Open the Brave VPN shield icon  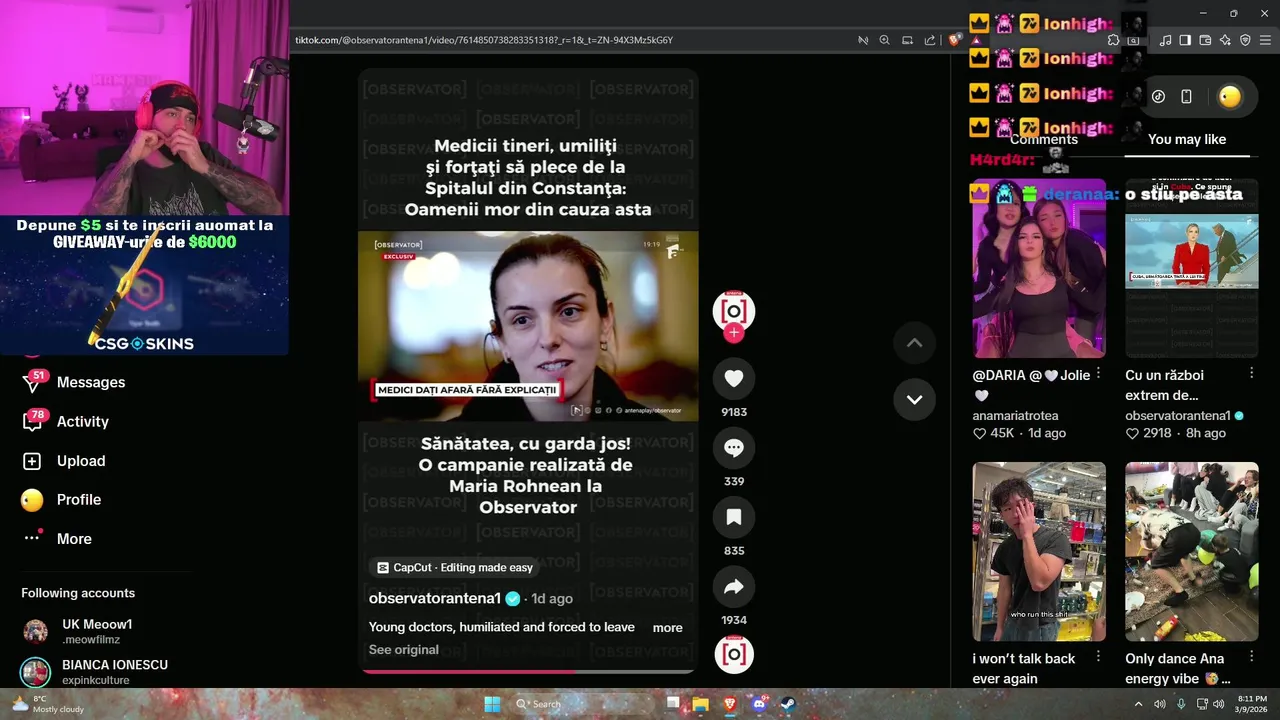pos(1245,40)
